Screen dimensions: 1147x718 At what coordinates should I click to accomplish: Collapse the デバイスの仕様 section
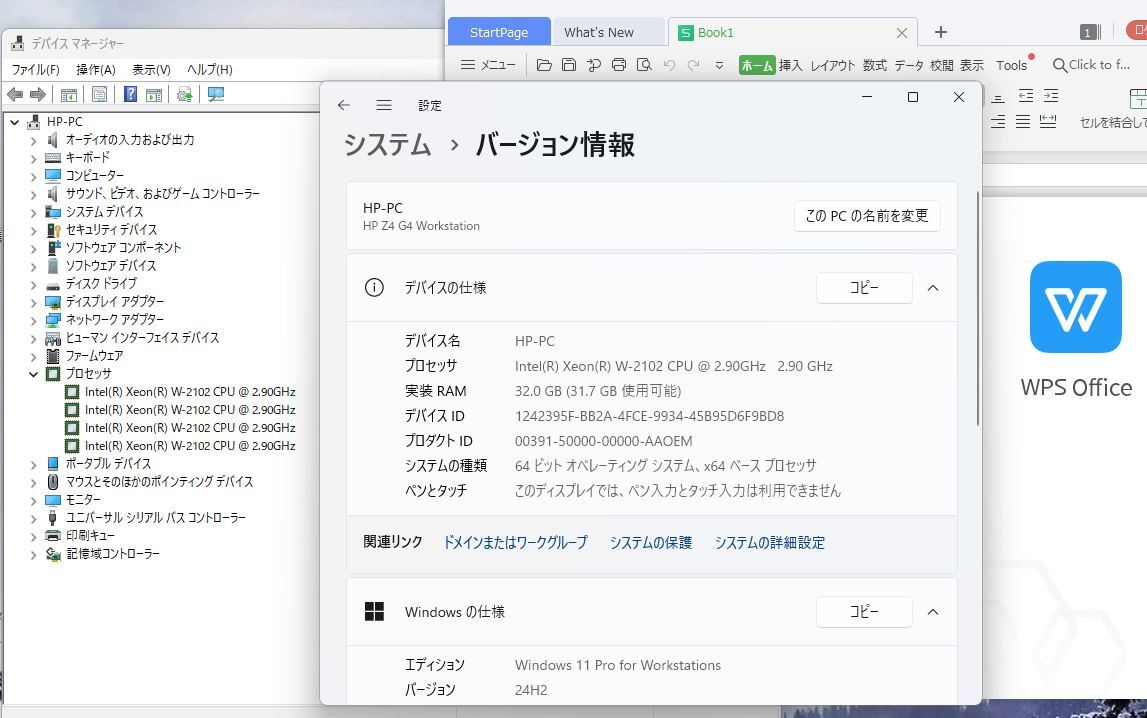click(x=933, y=288)
